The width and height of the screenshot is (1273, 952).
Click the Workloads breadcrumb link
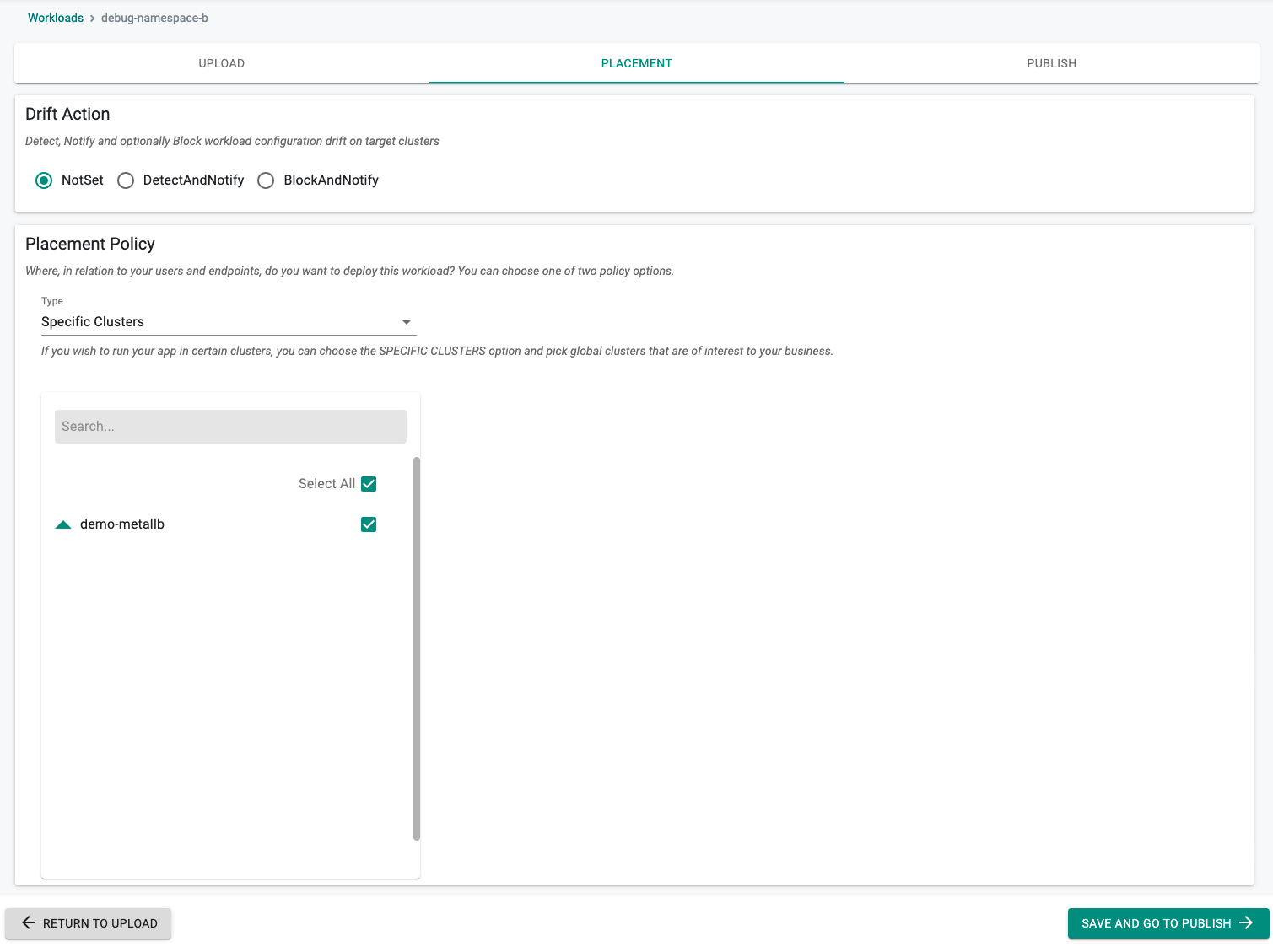point(56,18)
